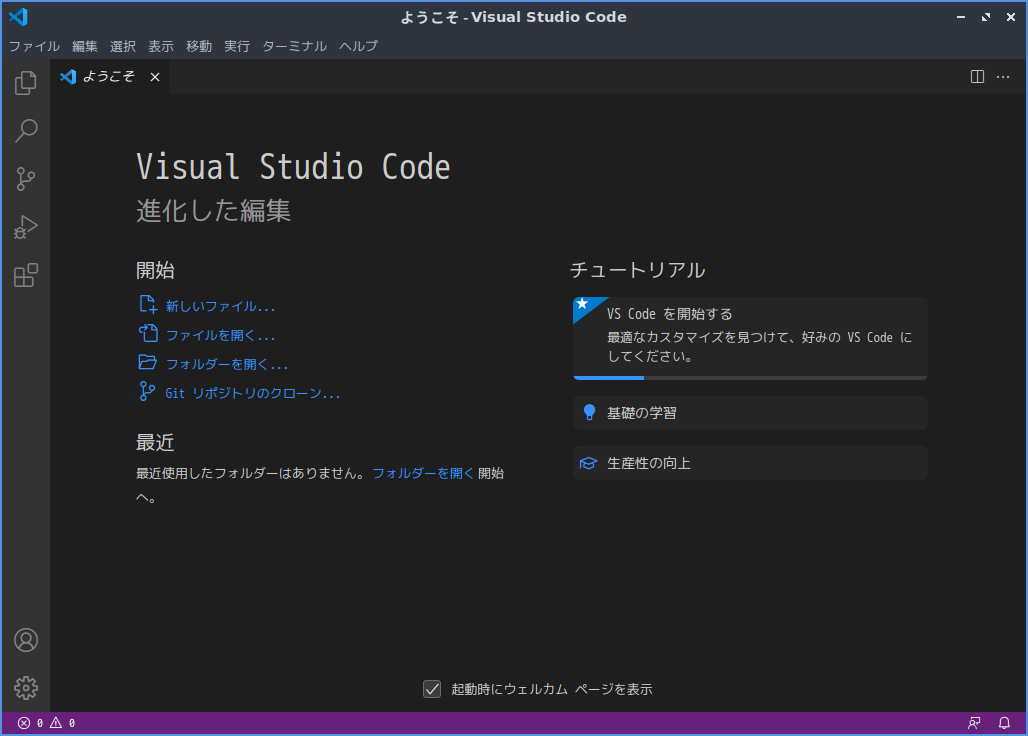Click progress bar under VS Code を開始する

coord(750,378)
